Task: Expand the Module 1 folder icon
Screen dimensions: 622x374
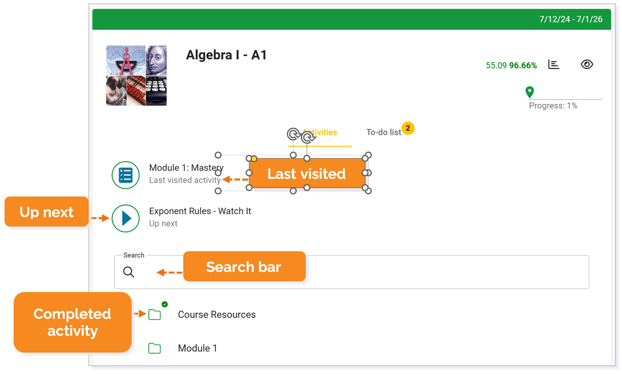Action: pyautogui.click(x=154, y=349)
